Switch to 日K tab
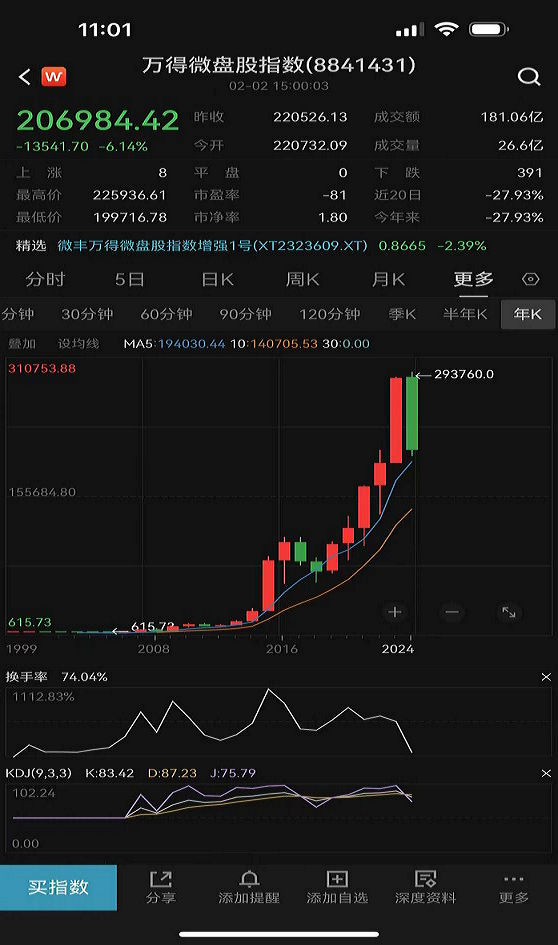Viewport: 558px width, 945px height. click(218, 279)
